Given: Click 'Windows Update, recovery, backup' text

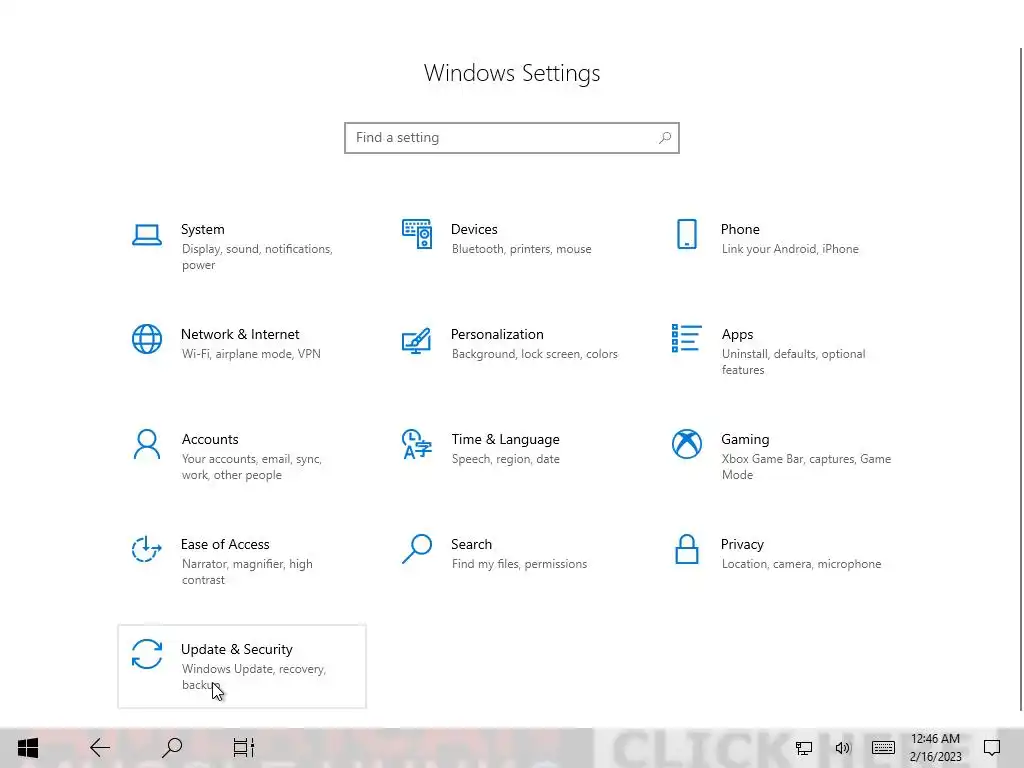Looking at the screenshot, I should point(253,677).
